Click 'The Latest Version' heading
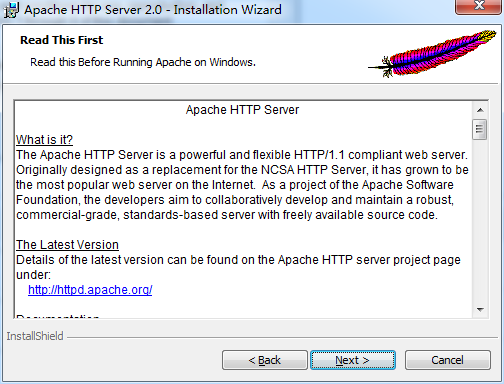The width and height of the screenshot is (504, 384). pos(67,245)
